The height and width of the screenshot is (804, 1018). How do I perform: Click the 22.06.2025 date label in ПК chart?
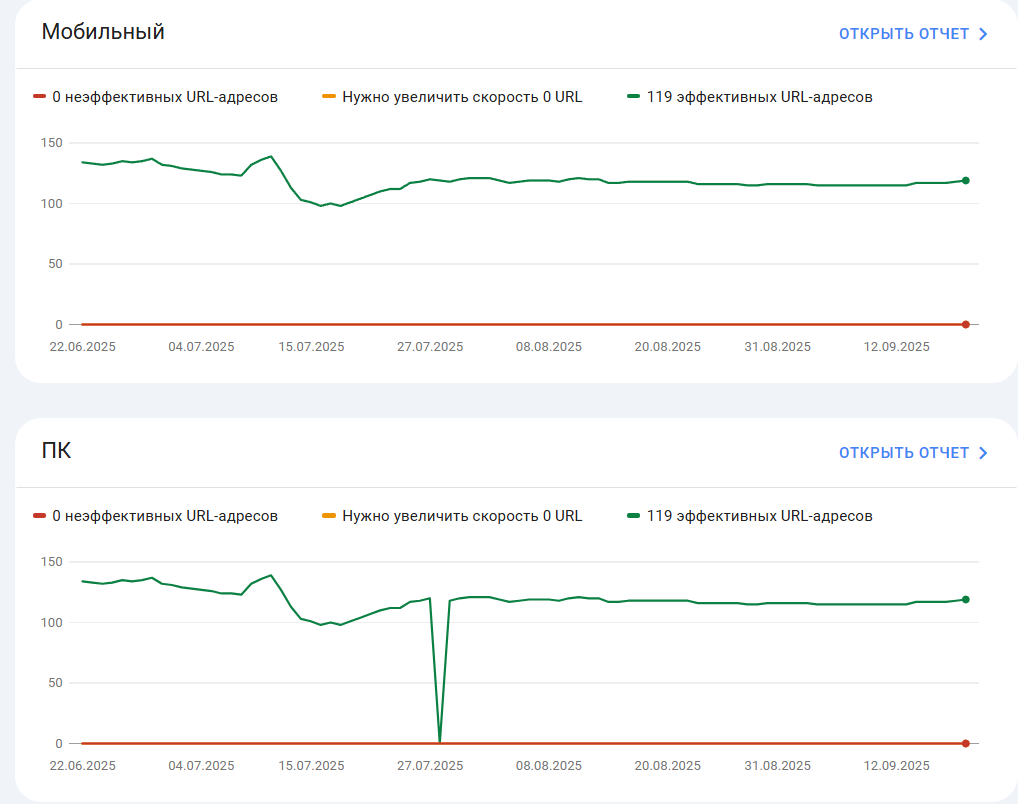(x=82, y=766)
